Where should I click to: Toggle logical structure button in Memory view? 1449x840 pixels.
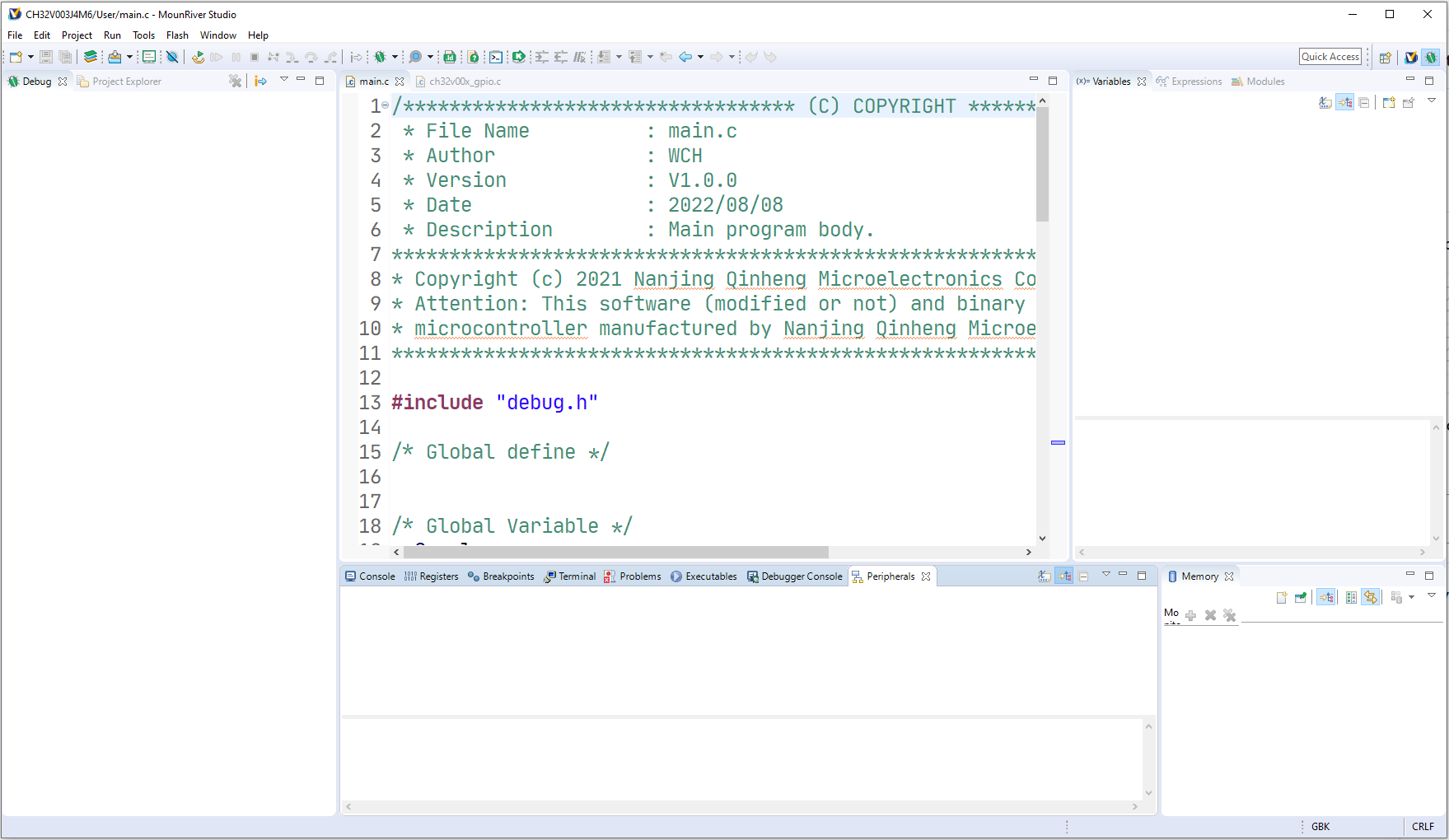[1326, 597]
